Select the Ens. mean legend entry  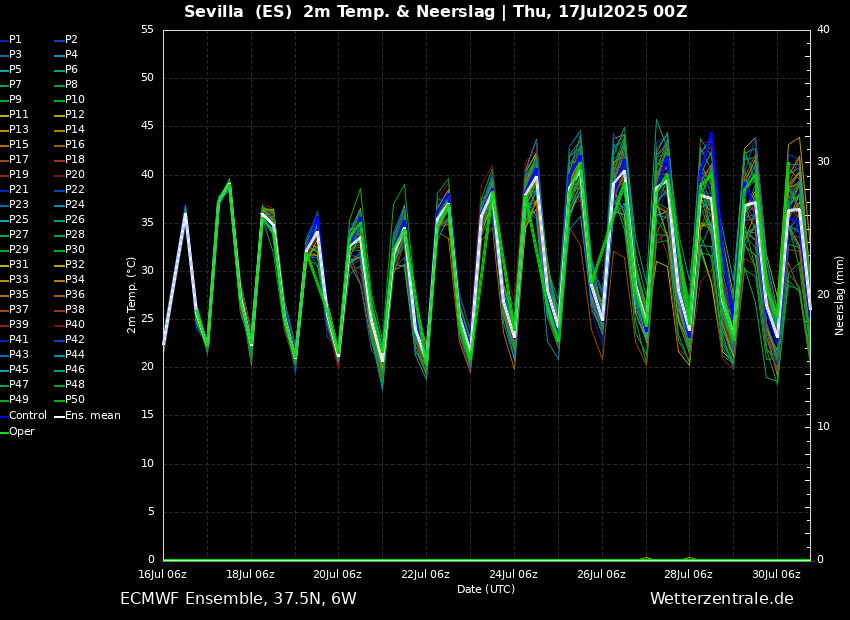click(92, 415)
